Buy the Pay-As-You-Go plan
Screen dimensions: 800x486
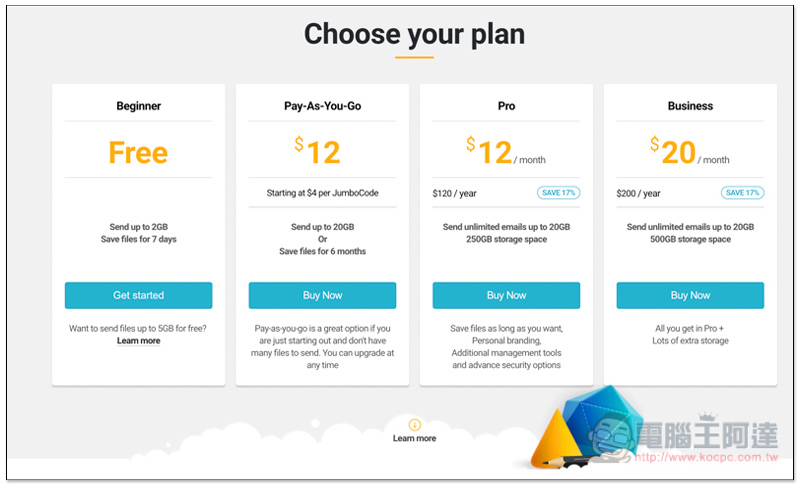(322, 295)
